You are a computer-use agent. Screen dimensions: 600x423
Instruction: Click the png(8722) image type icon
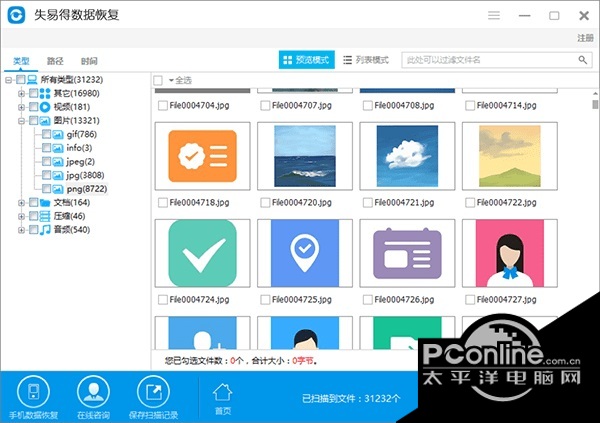[58, 189]
